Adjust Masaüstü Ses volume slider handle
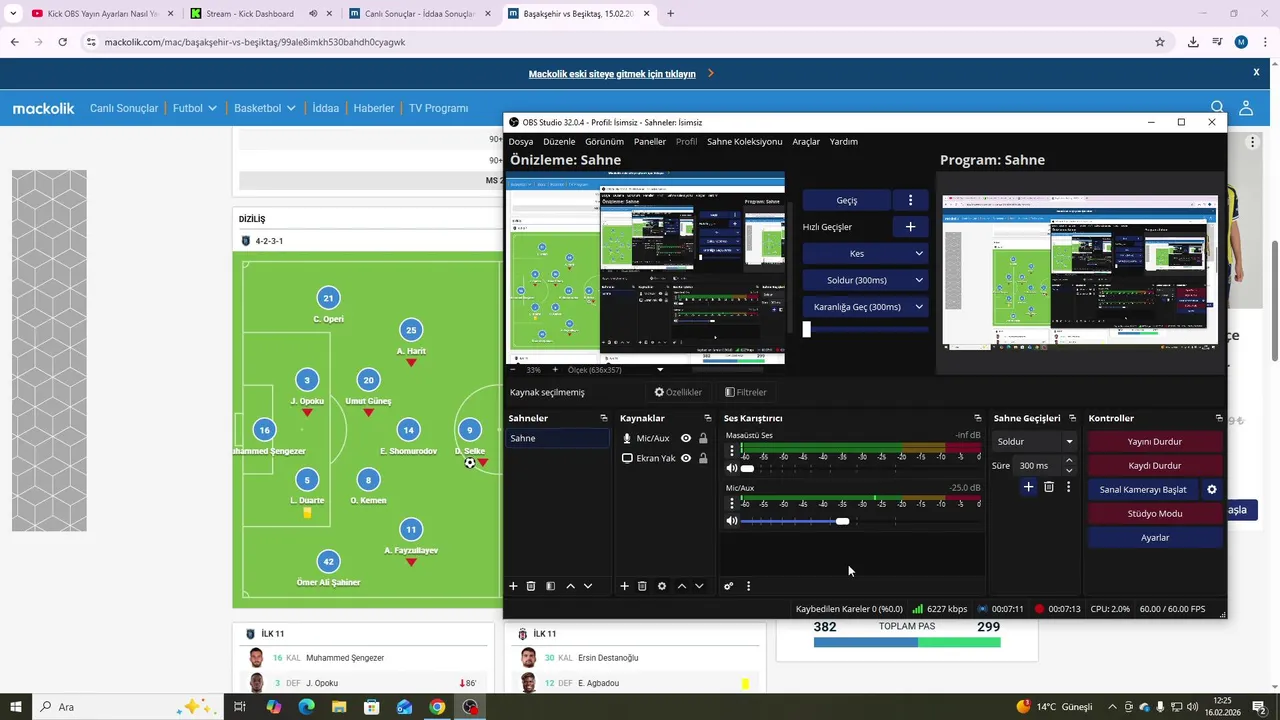This screenshot has height=720, width=1280. pyautogui.click(x=747, y=468)
